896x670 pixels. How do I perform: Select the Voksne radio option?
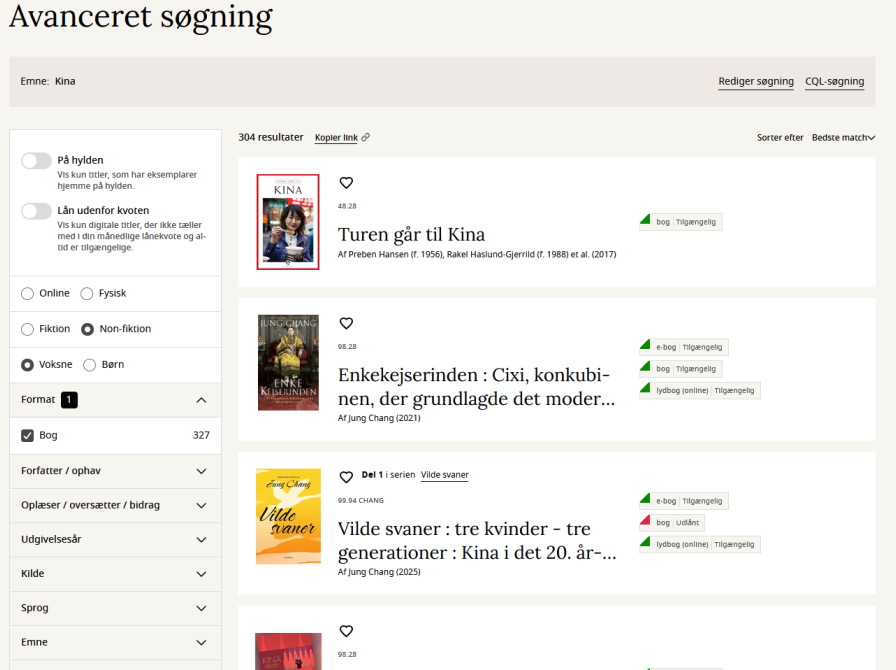click(x=27, y=365)
